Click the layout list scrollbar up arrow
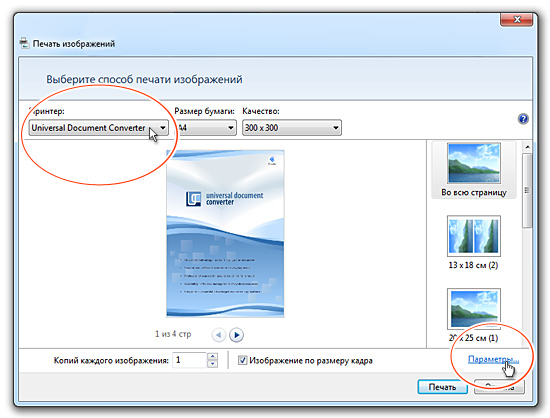Image resolution: width=550 pixels, height=418 pixels. 527,147
